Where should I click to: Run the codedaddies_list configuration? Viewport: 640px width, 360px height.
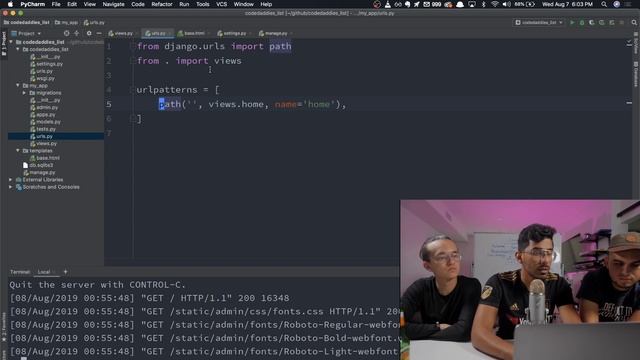tap(572, 22)
